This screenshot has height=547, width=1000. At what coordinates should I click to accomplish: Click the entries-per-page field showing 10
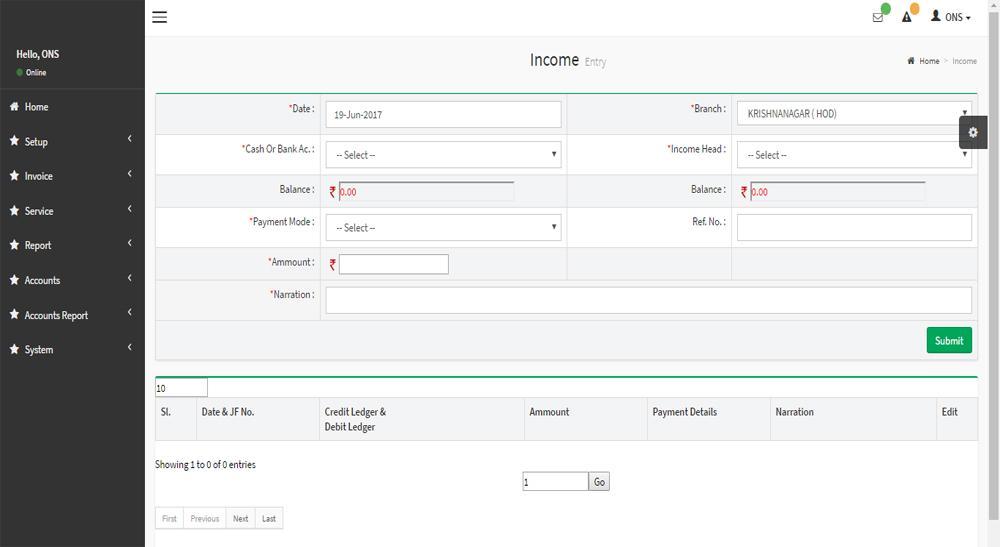181,388
